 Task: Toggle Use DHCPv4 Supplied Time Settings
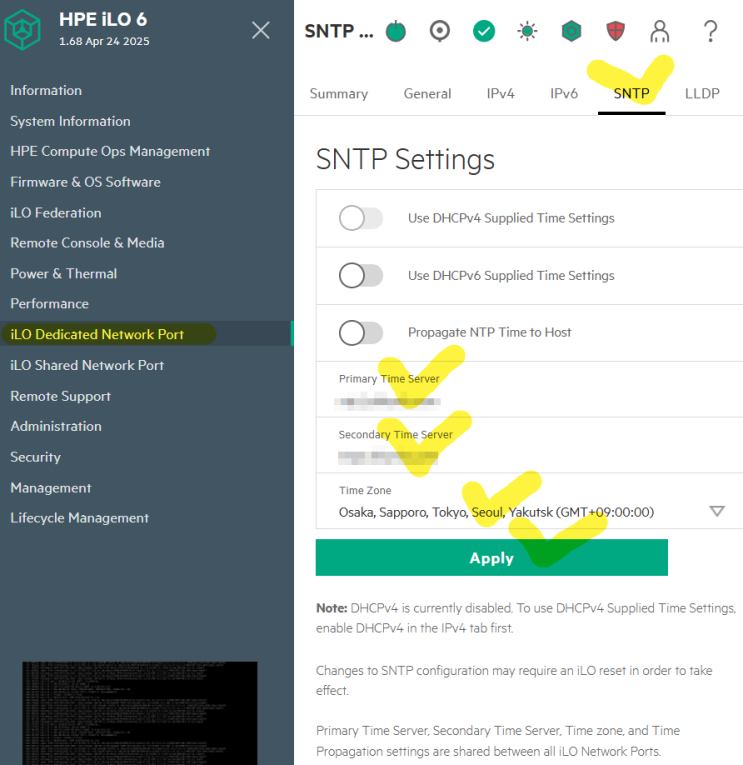click(x=361, y=218)
